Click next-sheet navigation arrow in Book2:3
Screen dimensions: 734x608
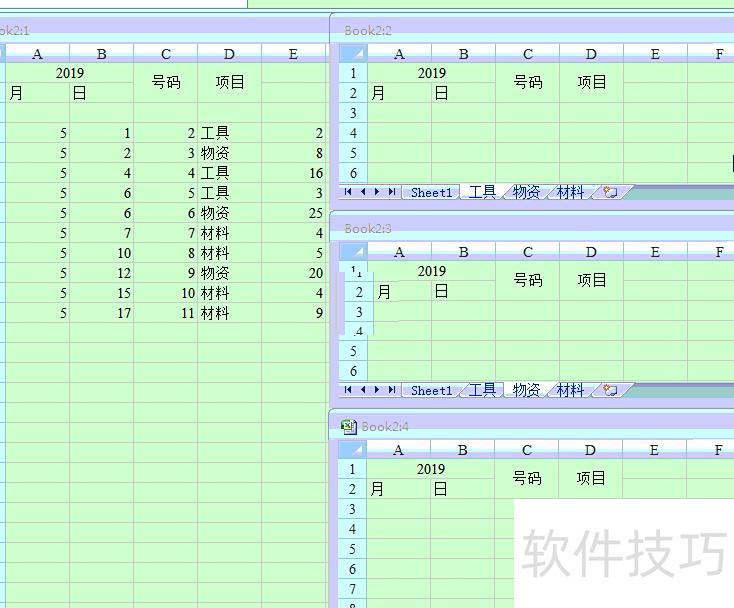pos(377,390)
